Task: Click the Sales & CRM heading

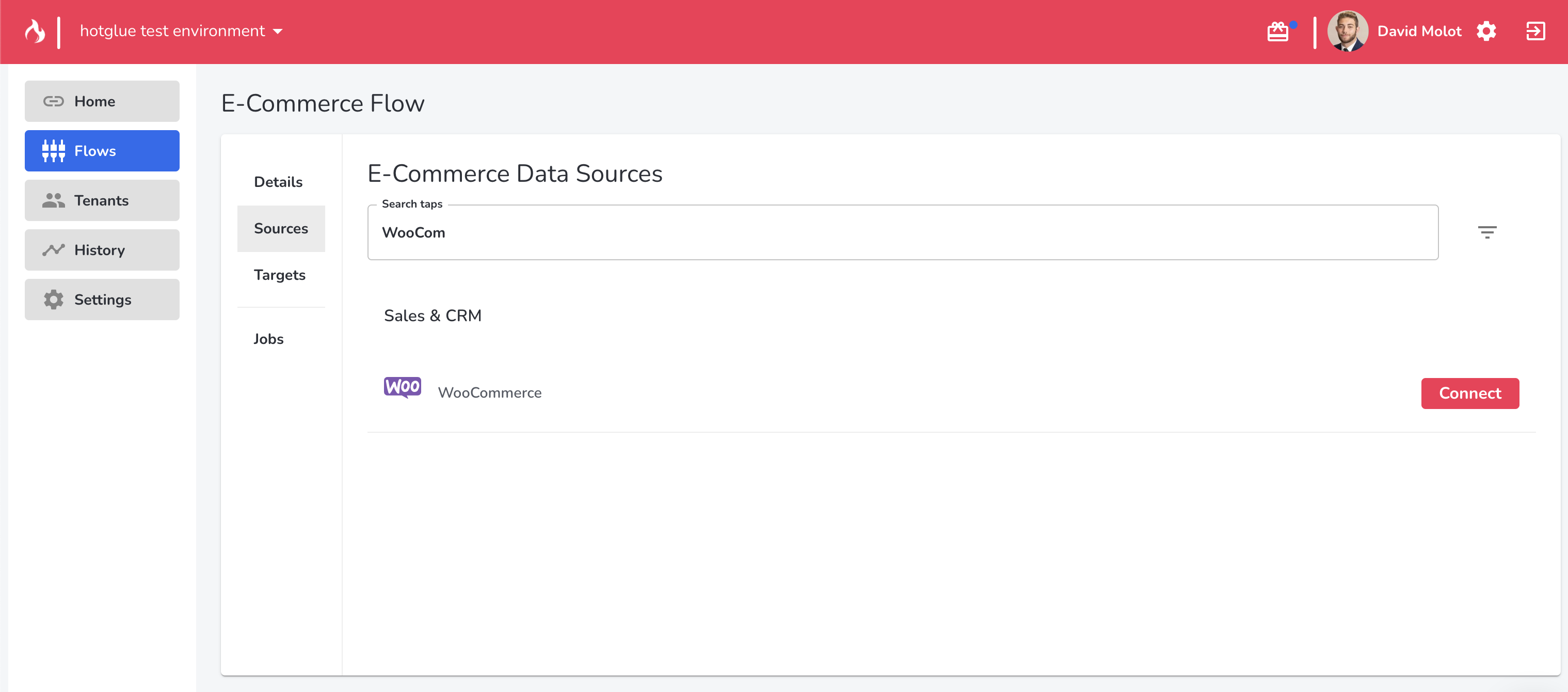Action: point(433,316)
